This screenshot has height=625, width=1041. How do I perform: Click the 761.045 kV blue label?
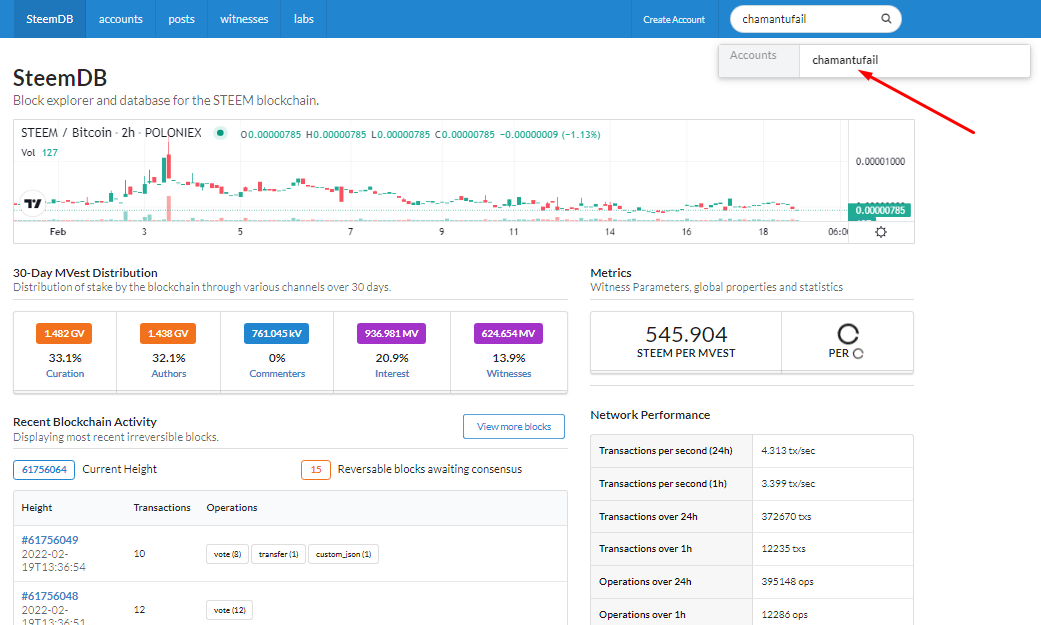click(x=276, y=333)
